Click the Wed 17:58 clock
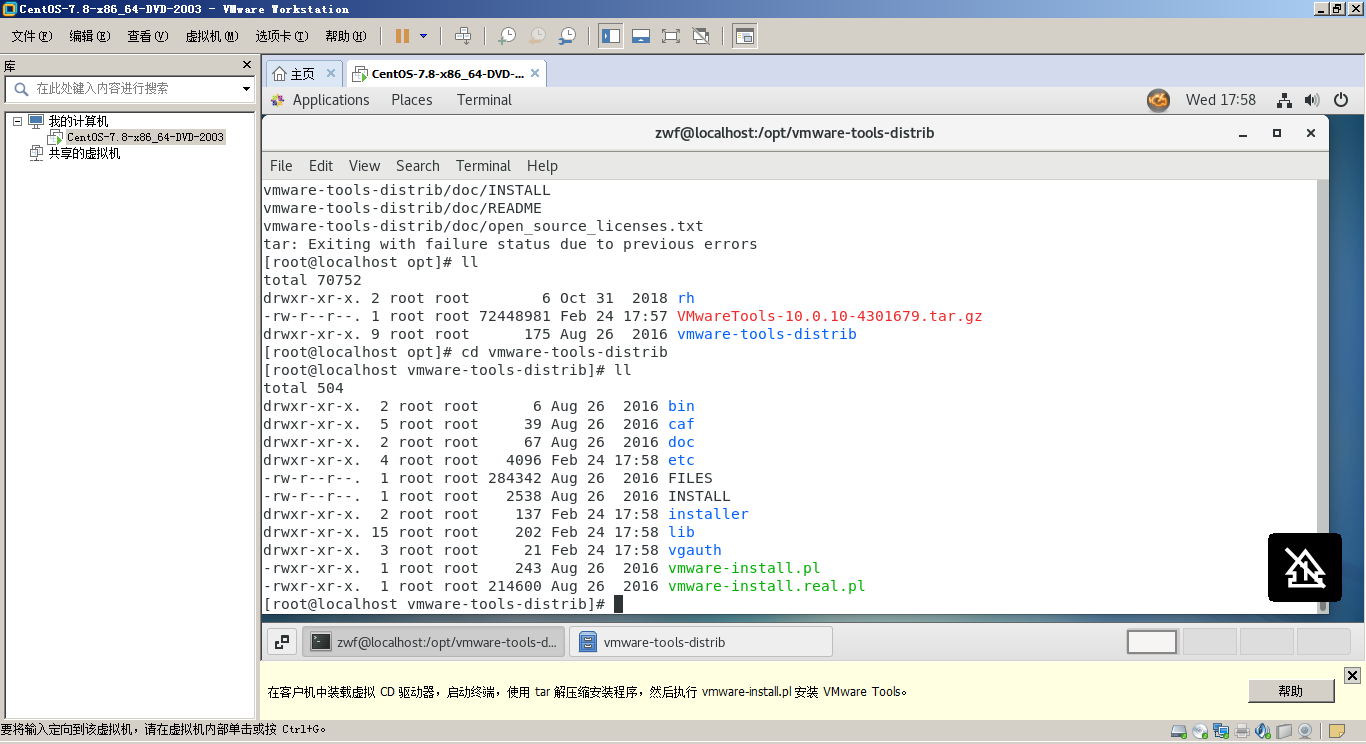This screenshot has width=1366, height=744. click(x=1221, y=100)
